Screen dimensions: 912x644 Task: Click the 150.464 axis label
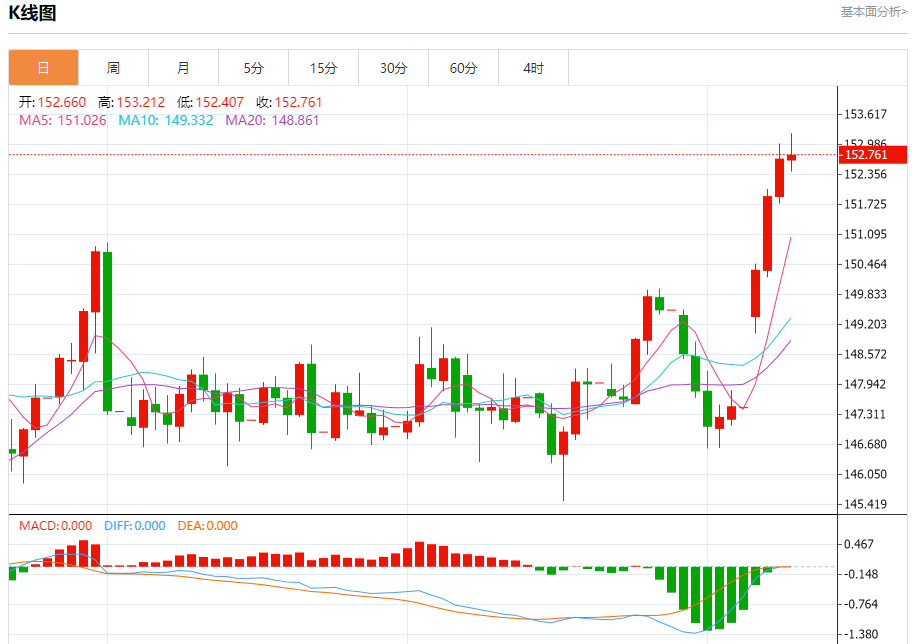(x=865, y=264)
